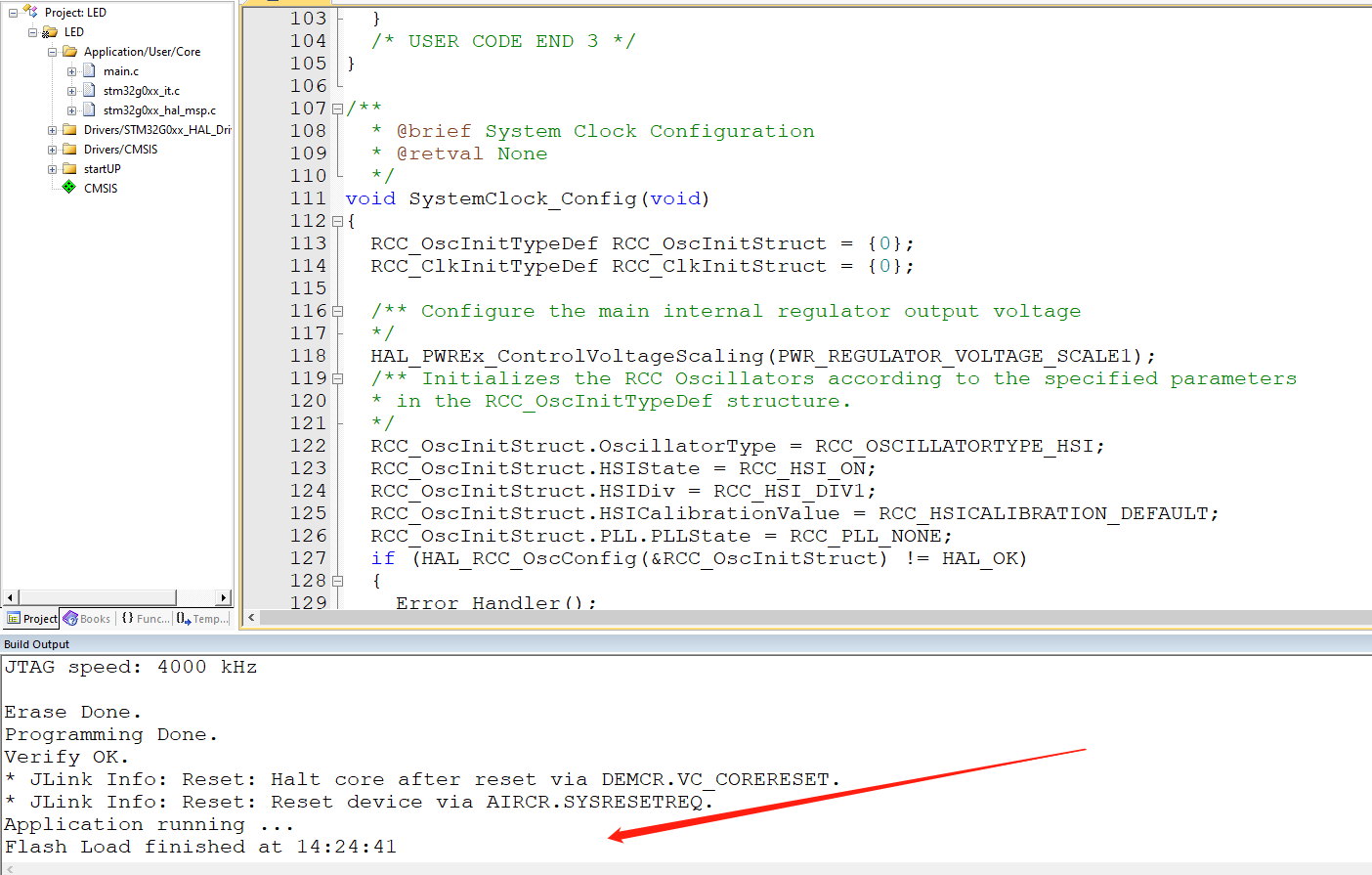
Task: Click the 'Programming Done.' output line
Action: pyautogui.click(x=111, y=734)
